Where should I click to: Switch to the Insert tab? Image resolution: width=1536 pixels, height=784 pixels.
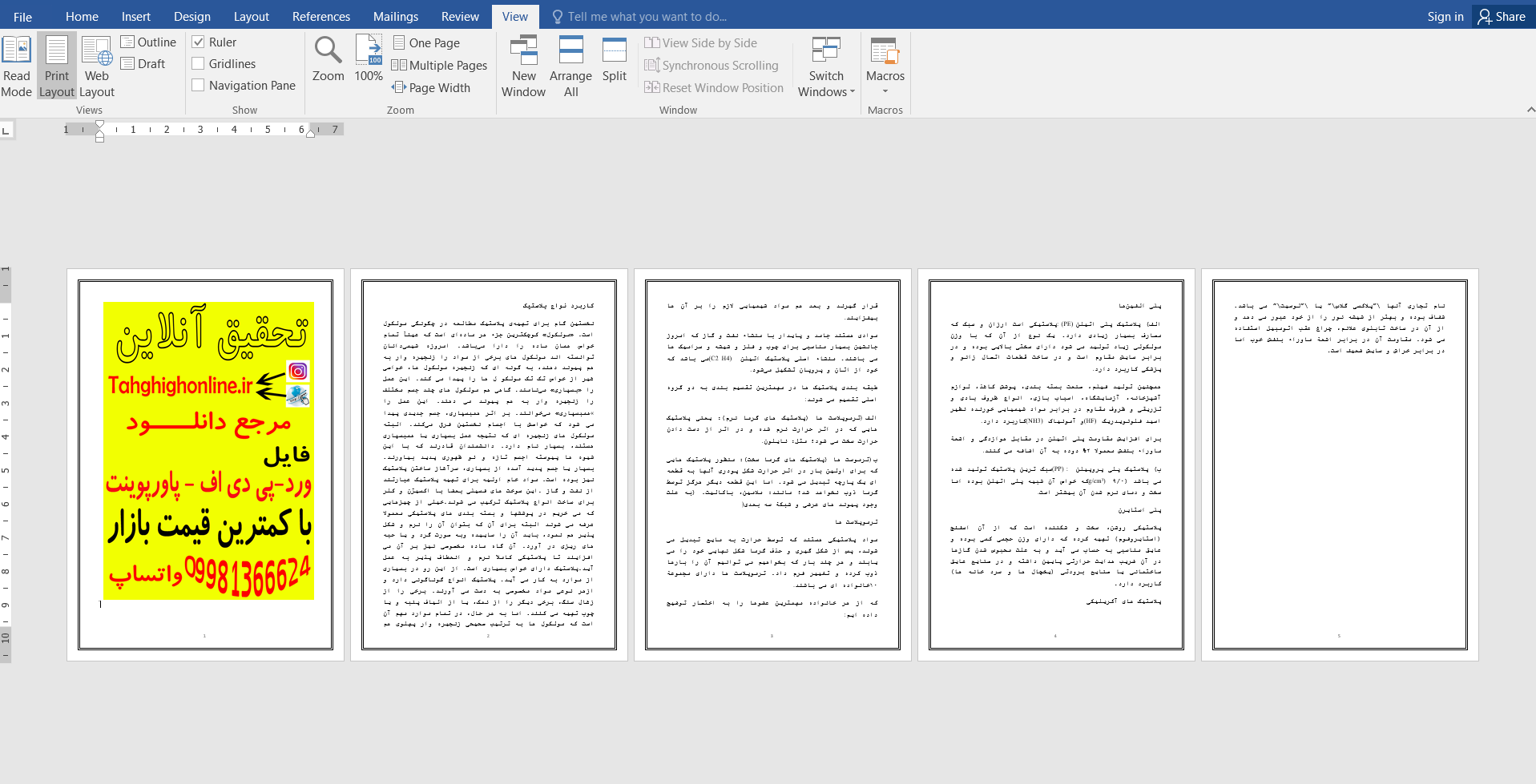click(136, 17)
